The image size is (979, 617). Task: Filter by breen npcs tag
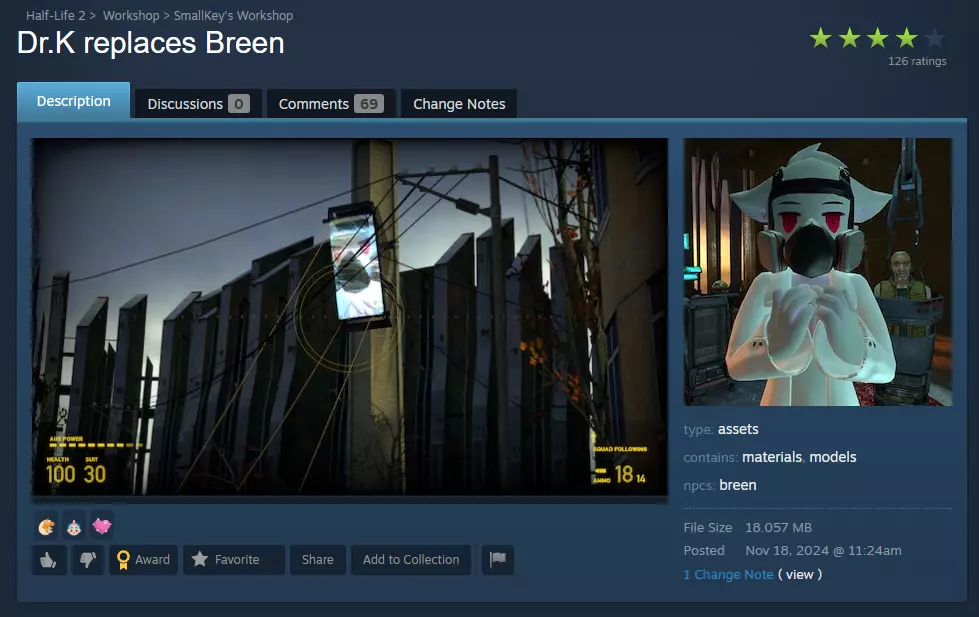(737, 485)
